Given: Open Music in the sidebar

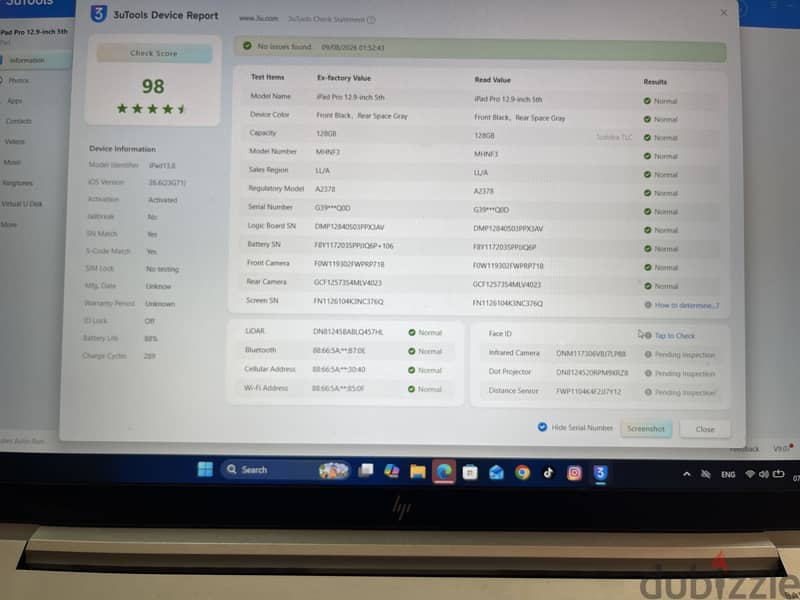Looking at the screenshot, I should tap(12, 162).
